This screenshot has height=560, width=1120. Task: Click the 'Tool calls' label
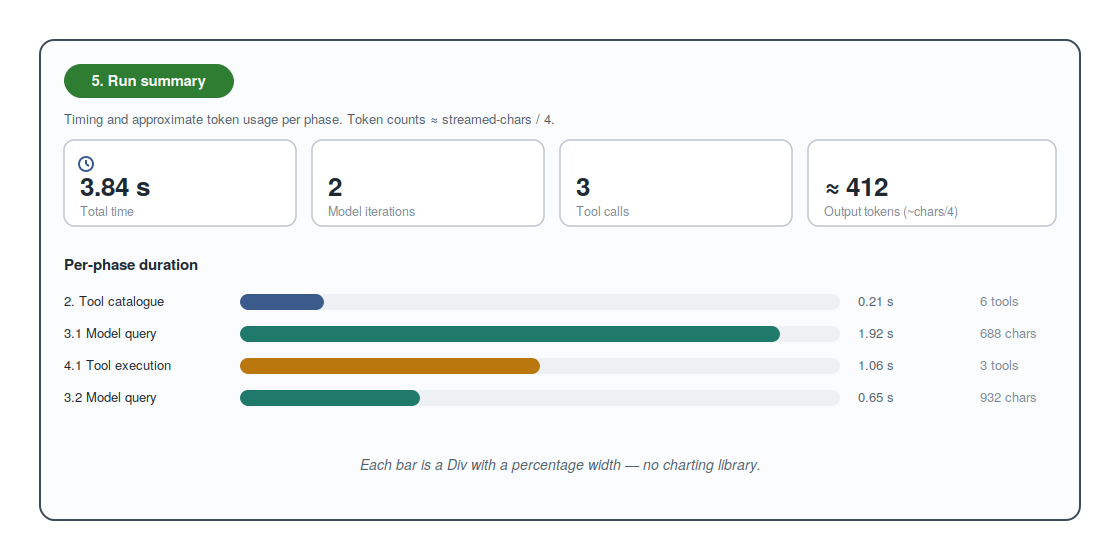pos(602,211)
